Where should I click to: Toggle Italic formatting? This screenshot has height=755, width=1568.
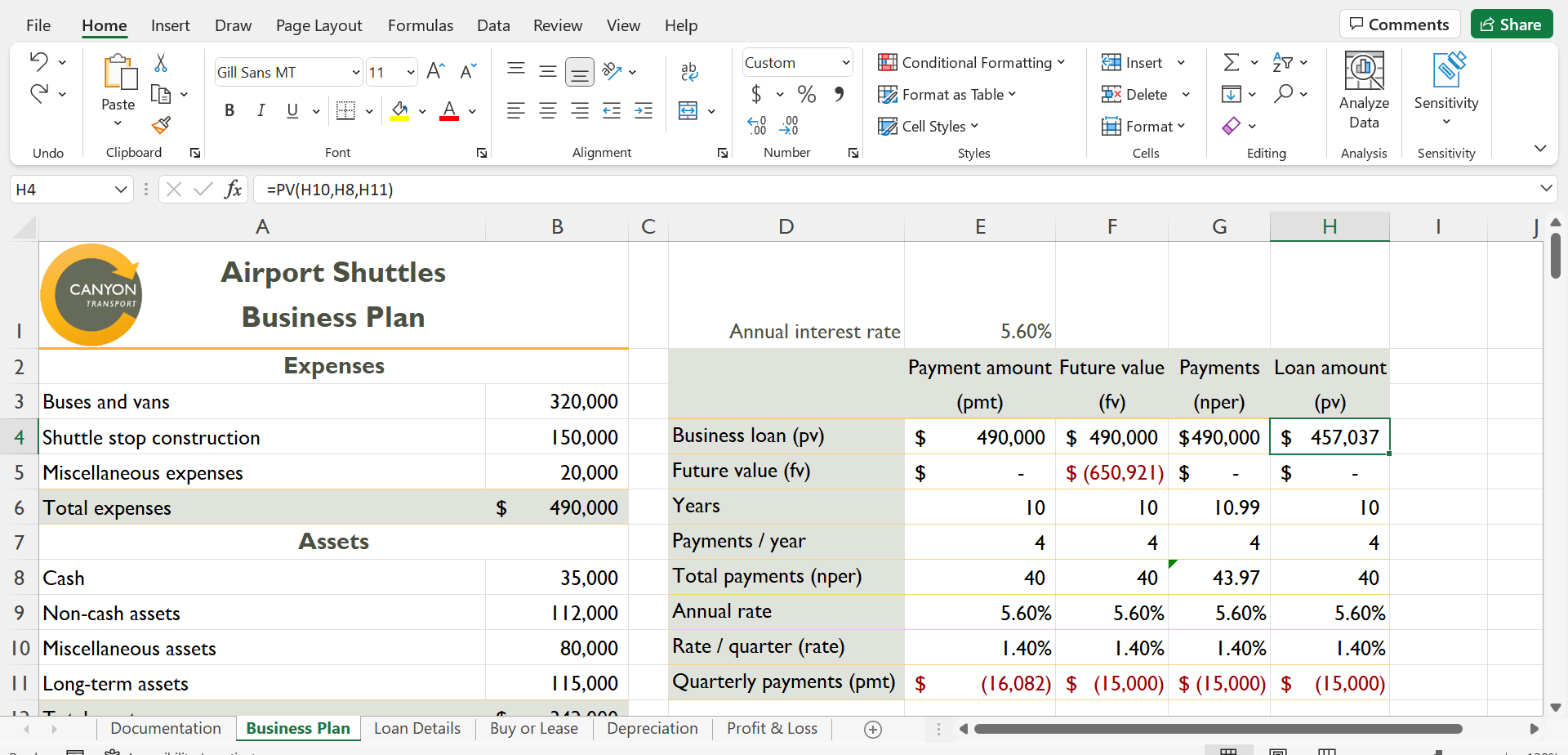point(261,111)
